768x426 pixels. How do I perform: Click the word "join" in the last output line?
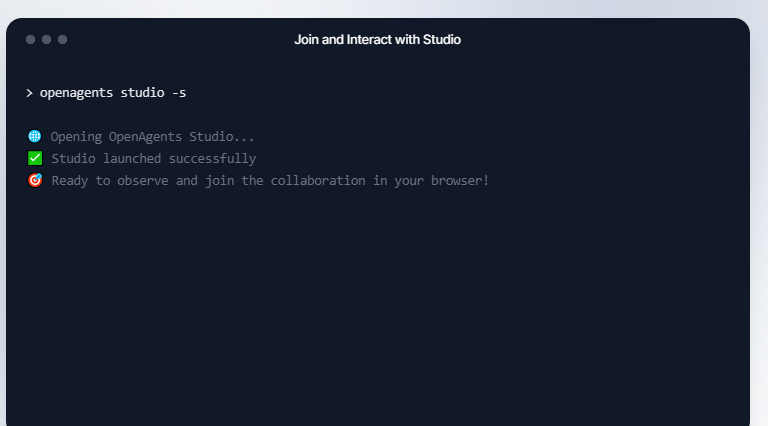[219, 181]
